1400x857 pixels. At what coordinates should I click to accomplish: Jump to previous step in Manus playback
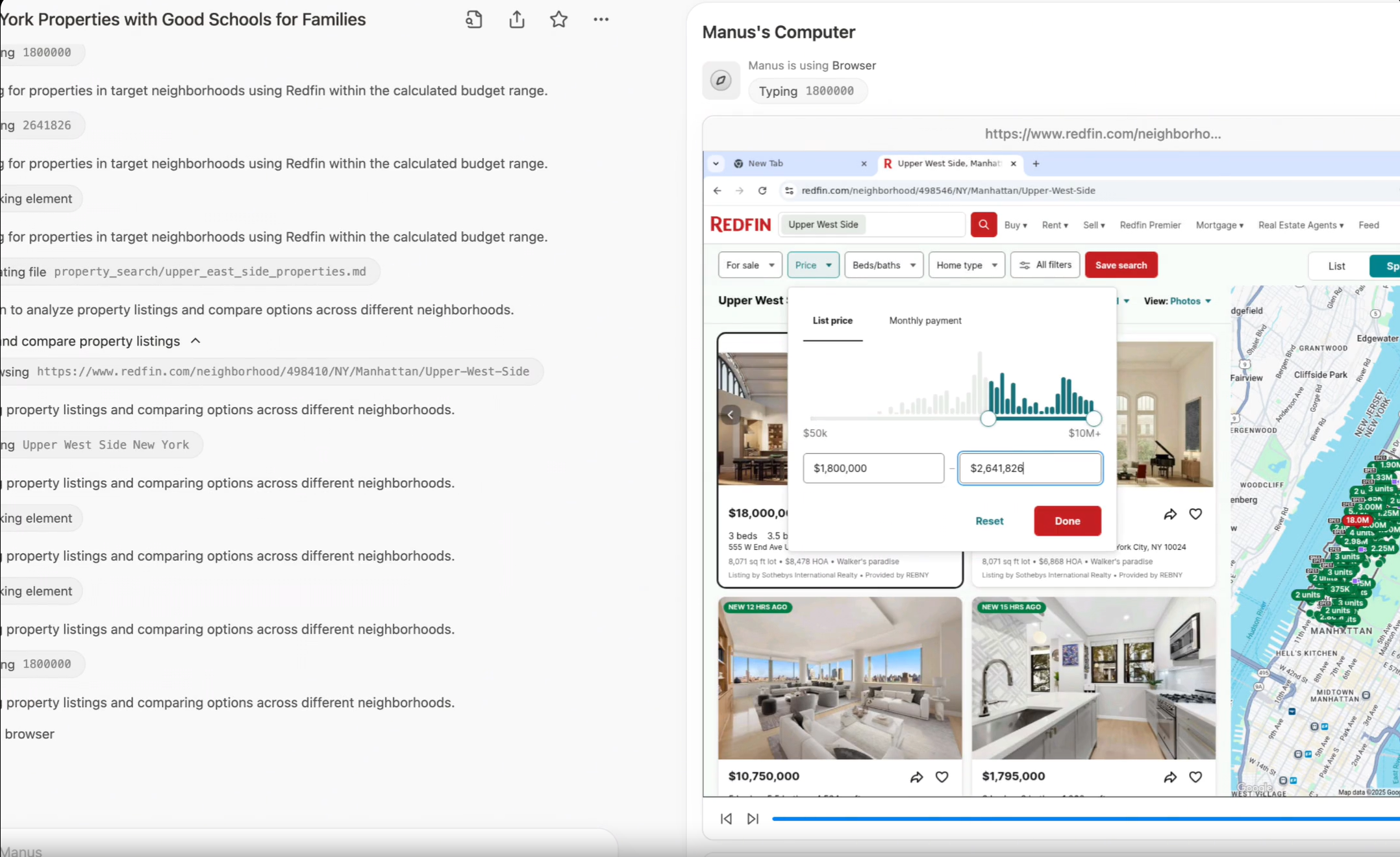click(726, 819)
